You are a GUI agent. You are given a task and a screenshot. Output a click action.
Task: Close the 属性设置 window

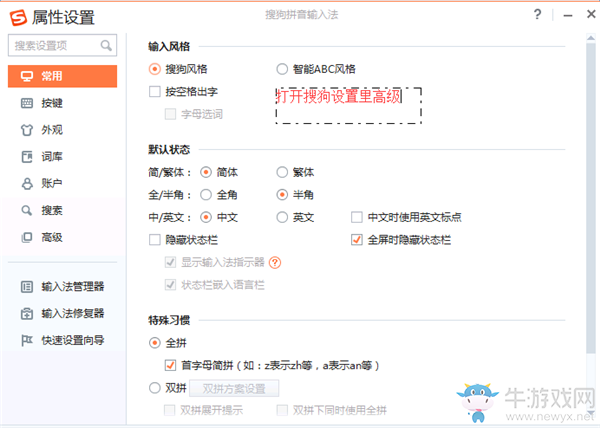[591, 14]
